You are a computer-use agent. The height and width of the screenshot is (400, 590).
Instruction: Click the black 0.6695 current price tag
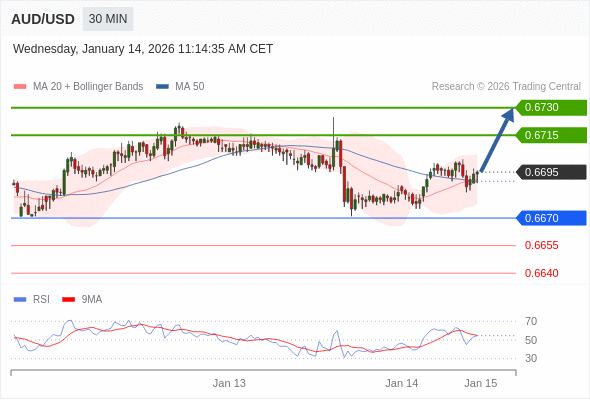coord(551,172)
